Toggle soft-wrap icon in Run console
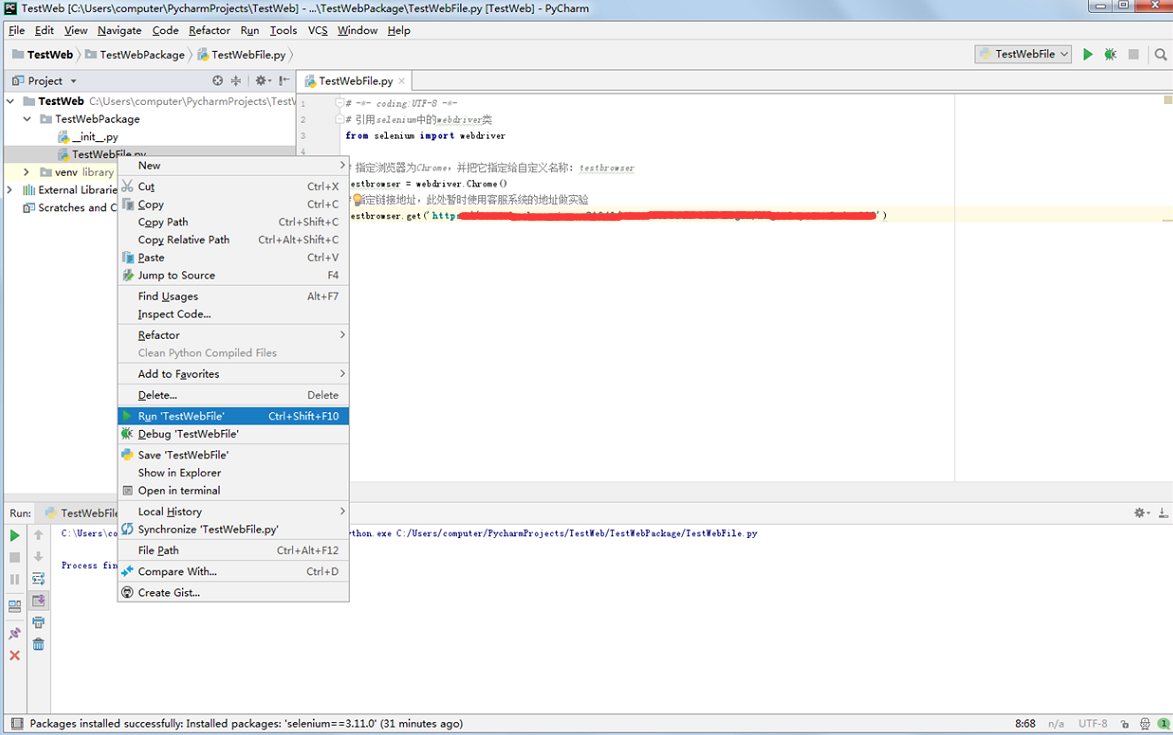This screenshot has width=1173, height=735. pyautogui.click(x=38, y=579)
